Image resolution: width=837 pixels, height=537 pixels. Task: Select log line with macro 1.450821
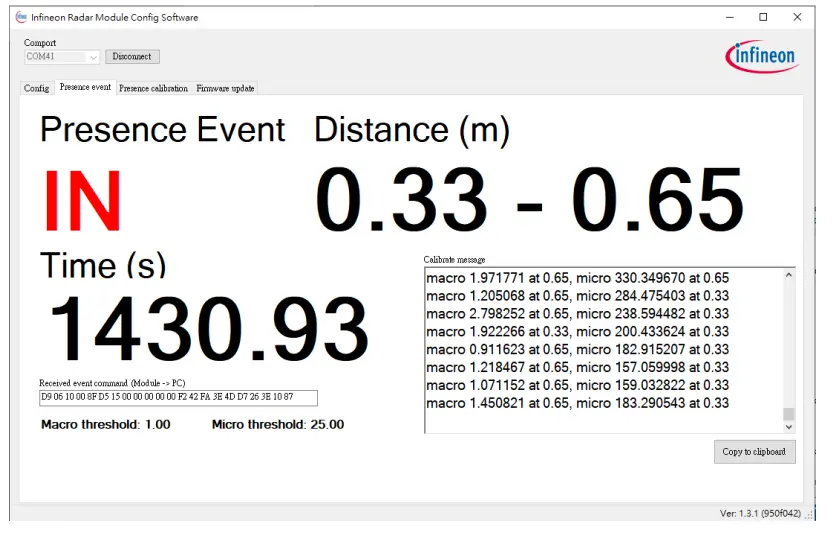click(x=578, y=404)
